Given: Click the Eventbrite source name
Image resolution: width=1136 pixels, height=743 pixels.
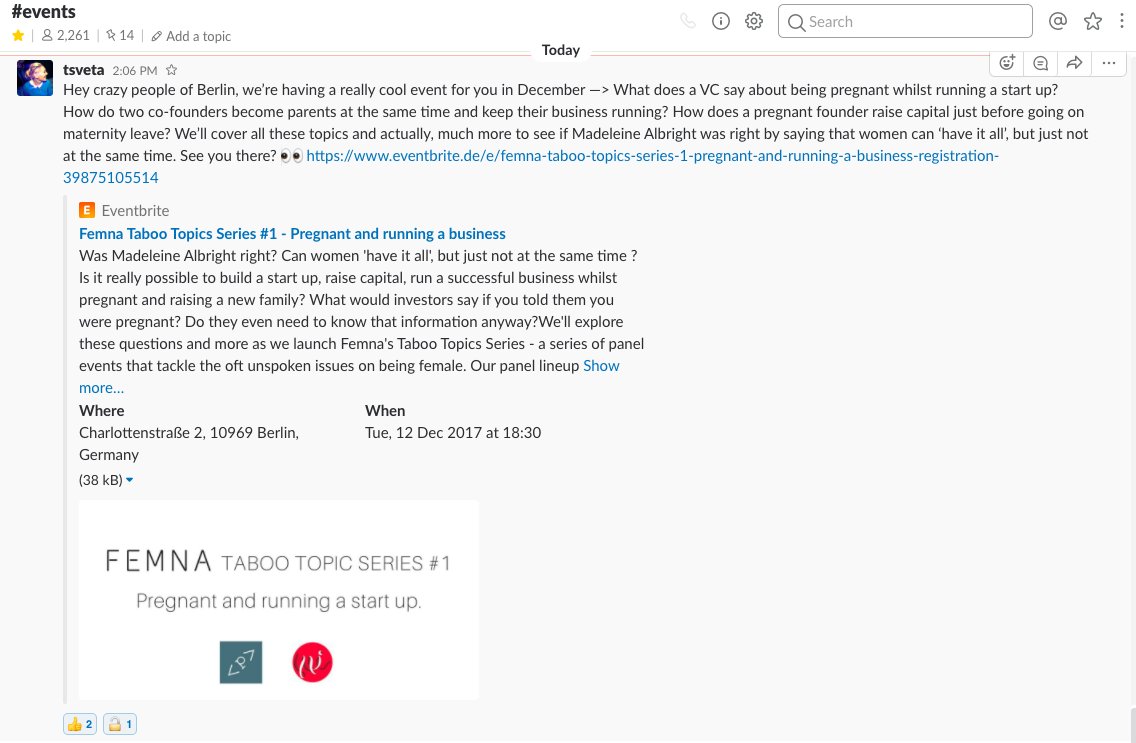Looking at the screenshot, I should click(135, 211).
